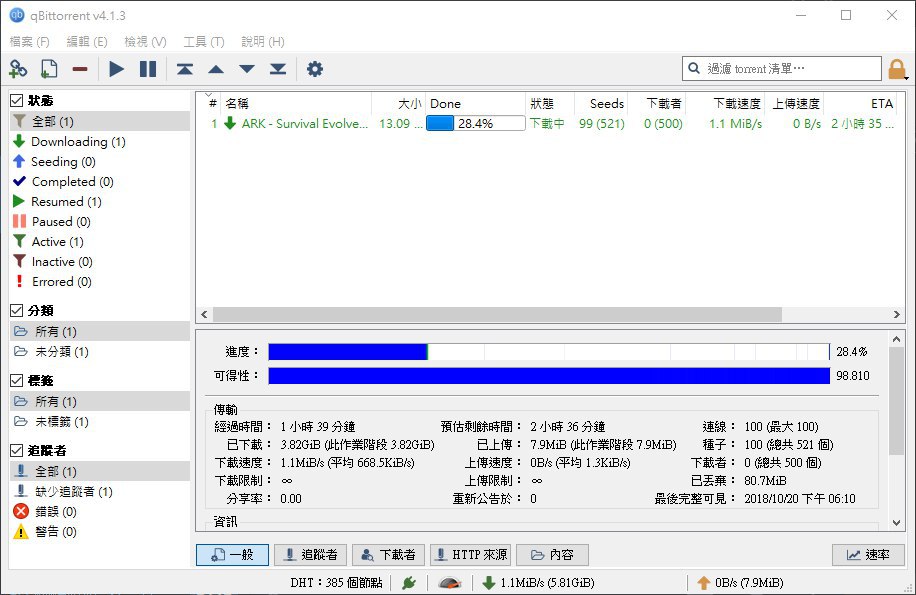Select 未分類 (1) category
Image resolution: width=916 pixels, height=595 pixels.
(x=100, y=352)
